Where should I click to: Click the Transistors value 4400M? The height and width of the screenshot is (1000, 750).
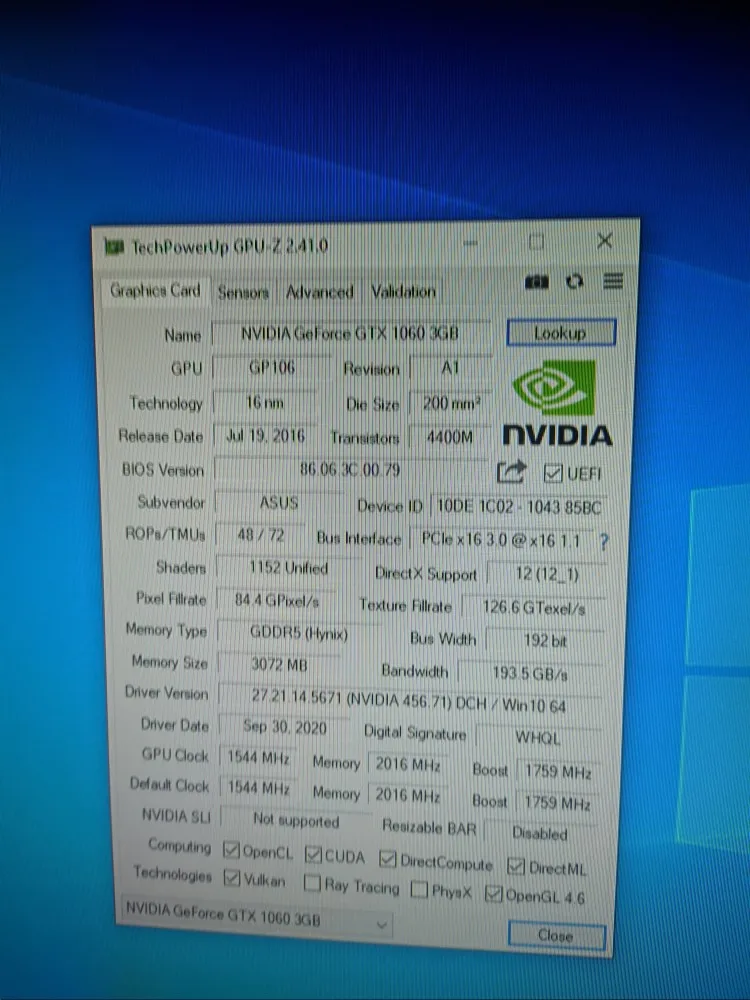tap(450, 438)
